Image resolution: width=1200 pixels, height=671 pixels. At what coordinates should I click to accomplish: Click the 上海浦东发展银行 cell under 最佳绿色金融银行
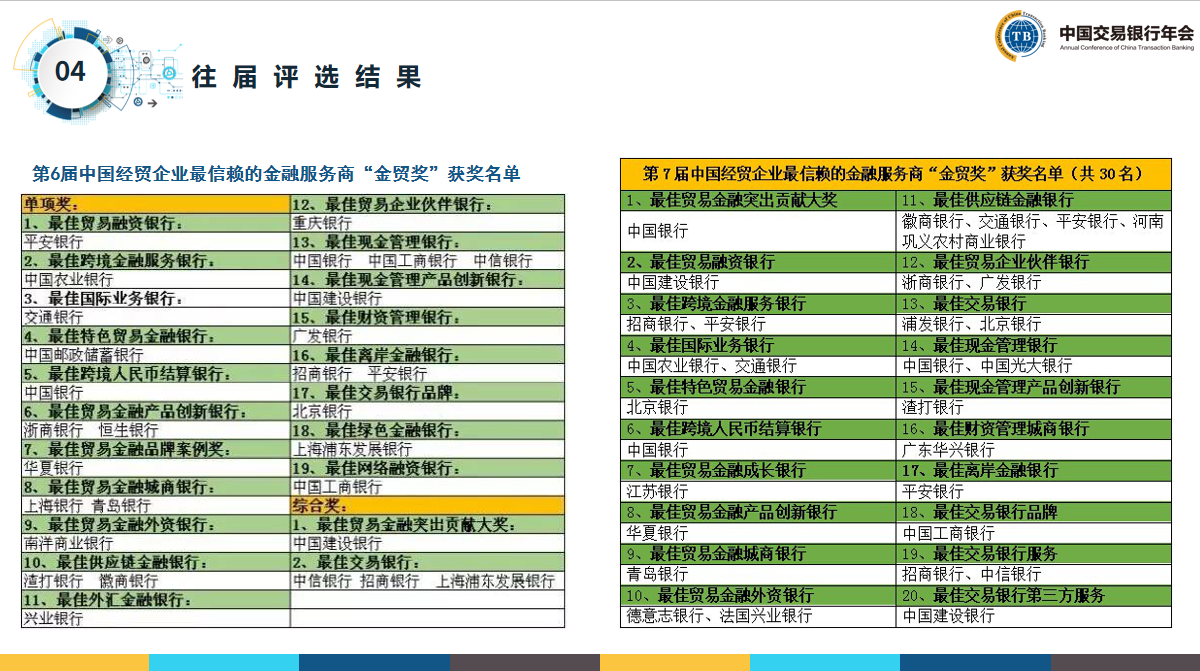426,449
